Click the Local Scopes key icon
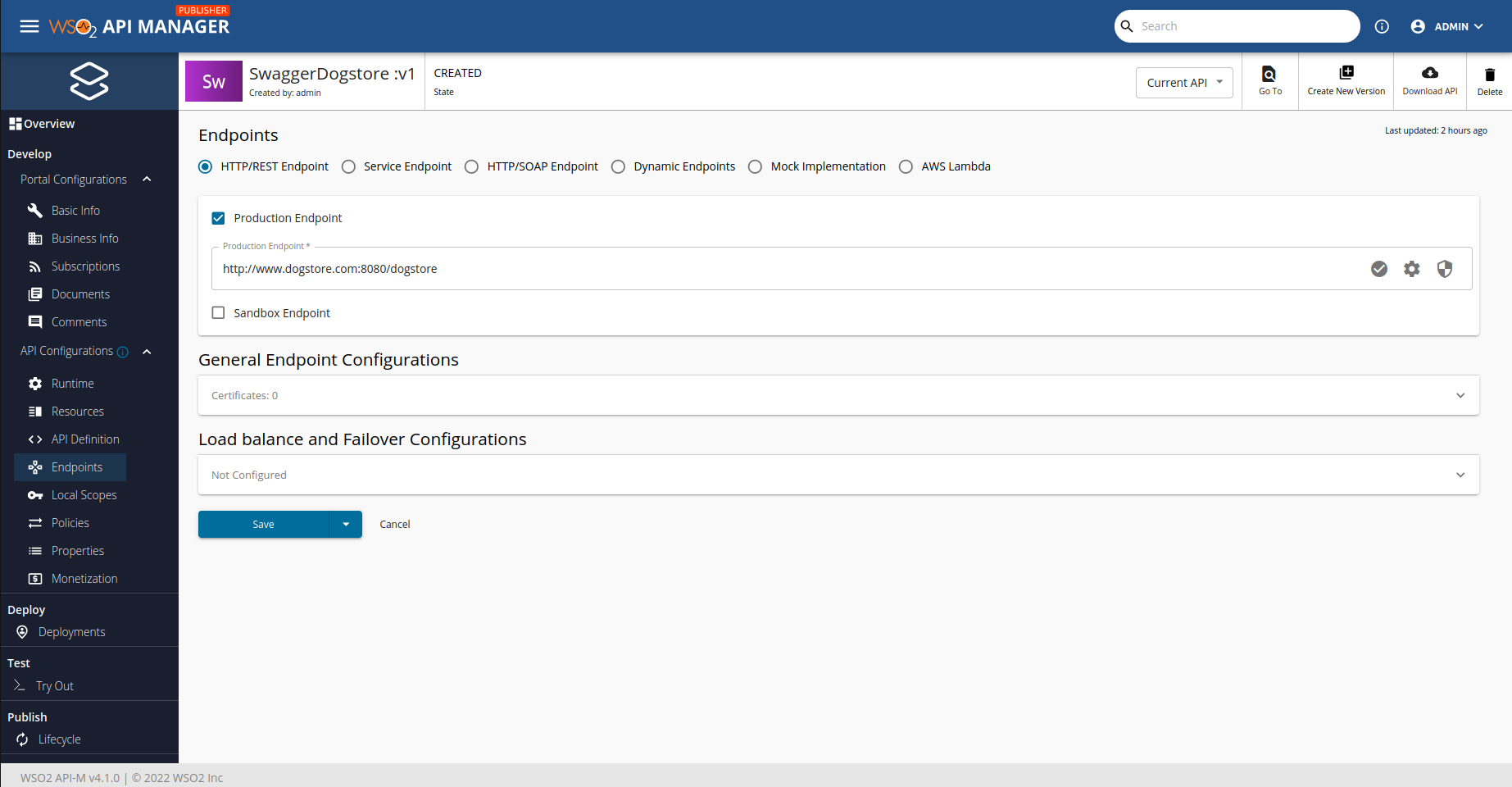Screen dimensions: 1512x787 point(35,495)
